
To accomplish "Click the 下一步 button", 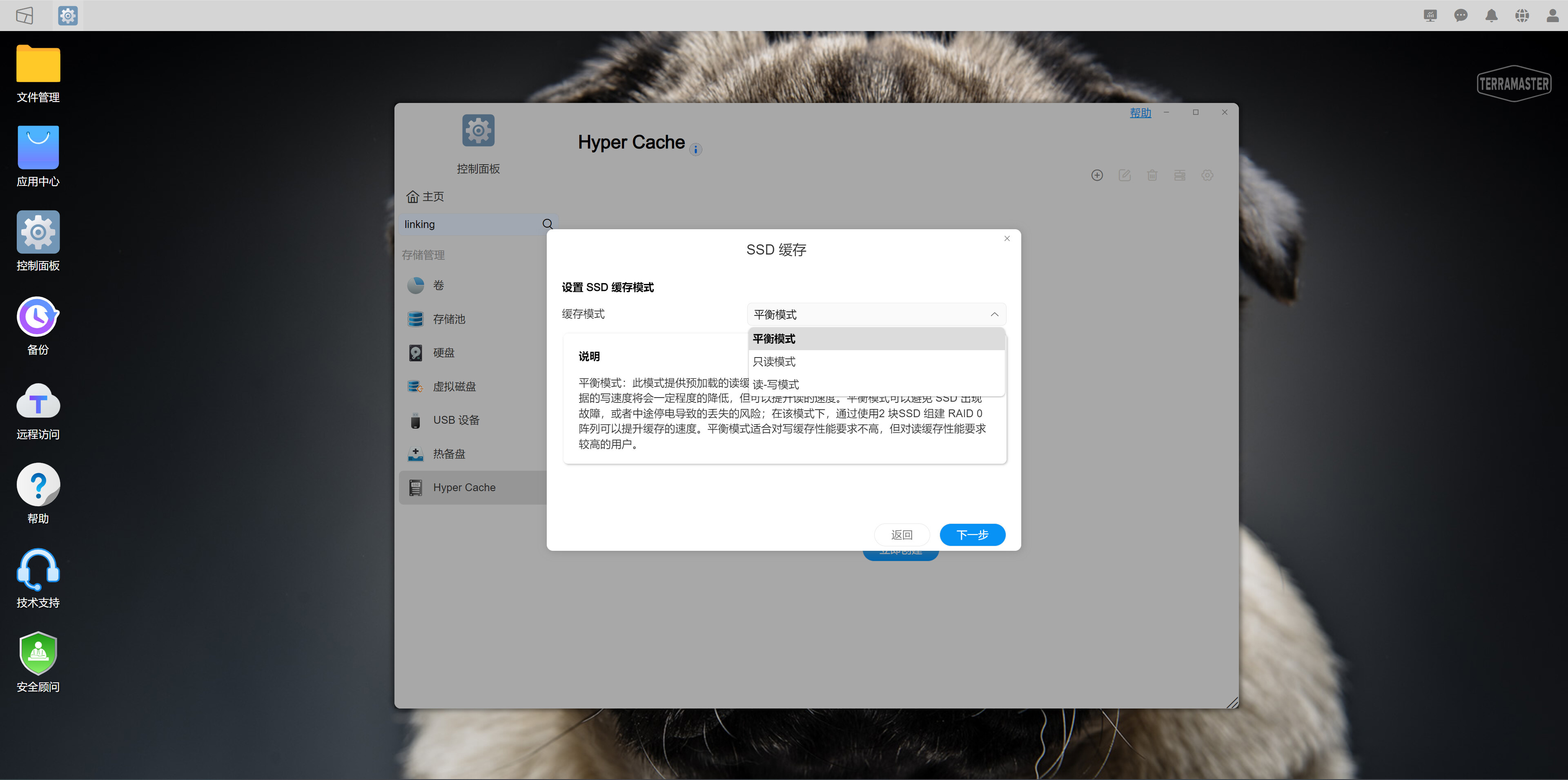I will 971,534.
